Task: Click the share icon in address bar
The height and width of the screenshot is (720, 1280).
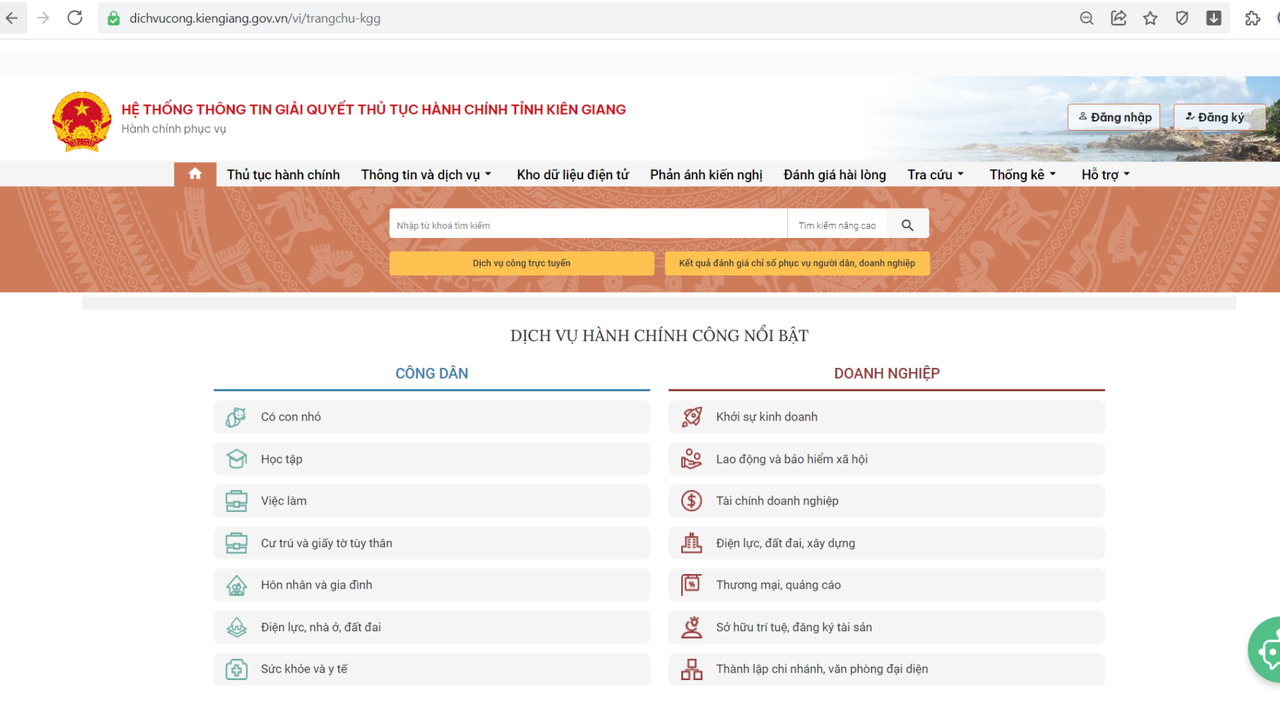Action: coord(1118,18)
